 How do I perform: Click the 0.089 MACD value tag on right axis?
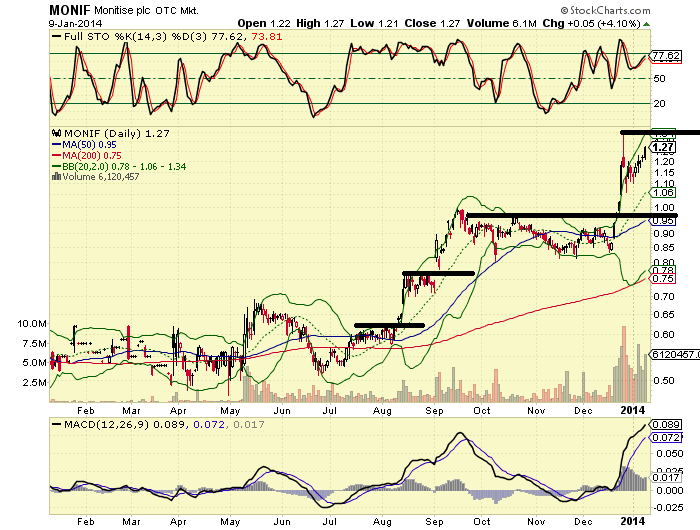tap(666, 425)
